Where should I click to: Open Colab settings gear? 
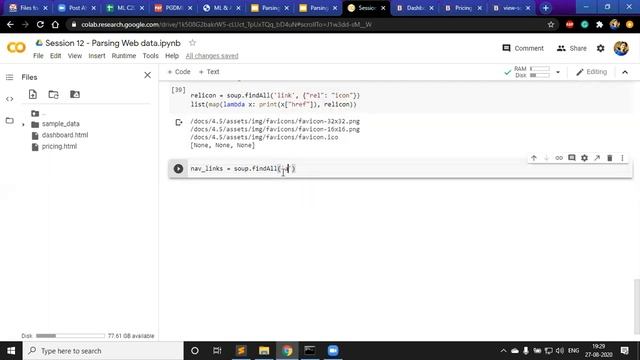point(600,48)
